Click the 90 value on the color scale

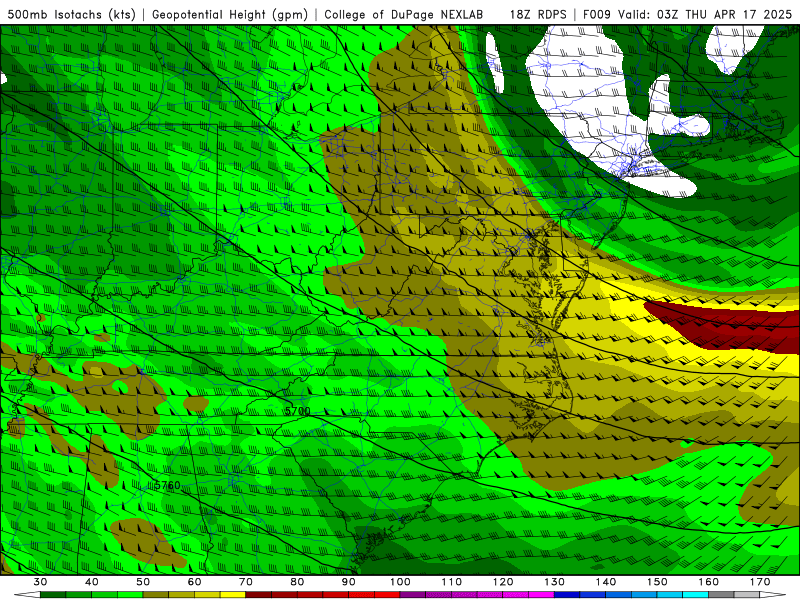(x=349, y=582)
